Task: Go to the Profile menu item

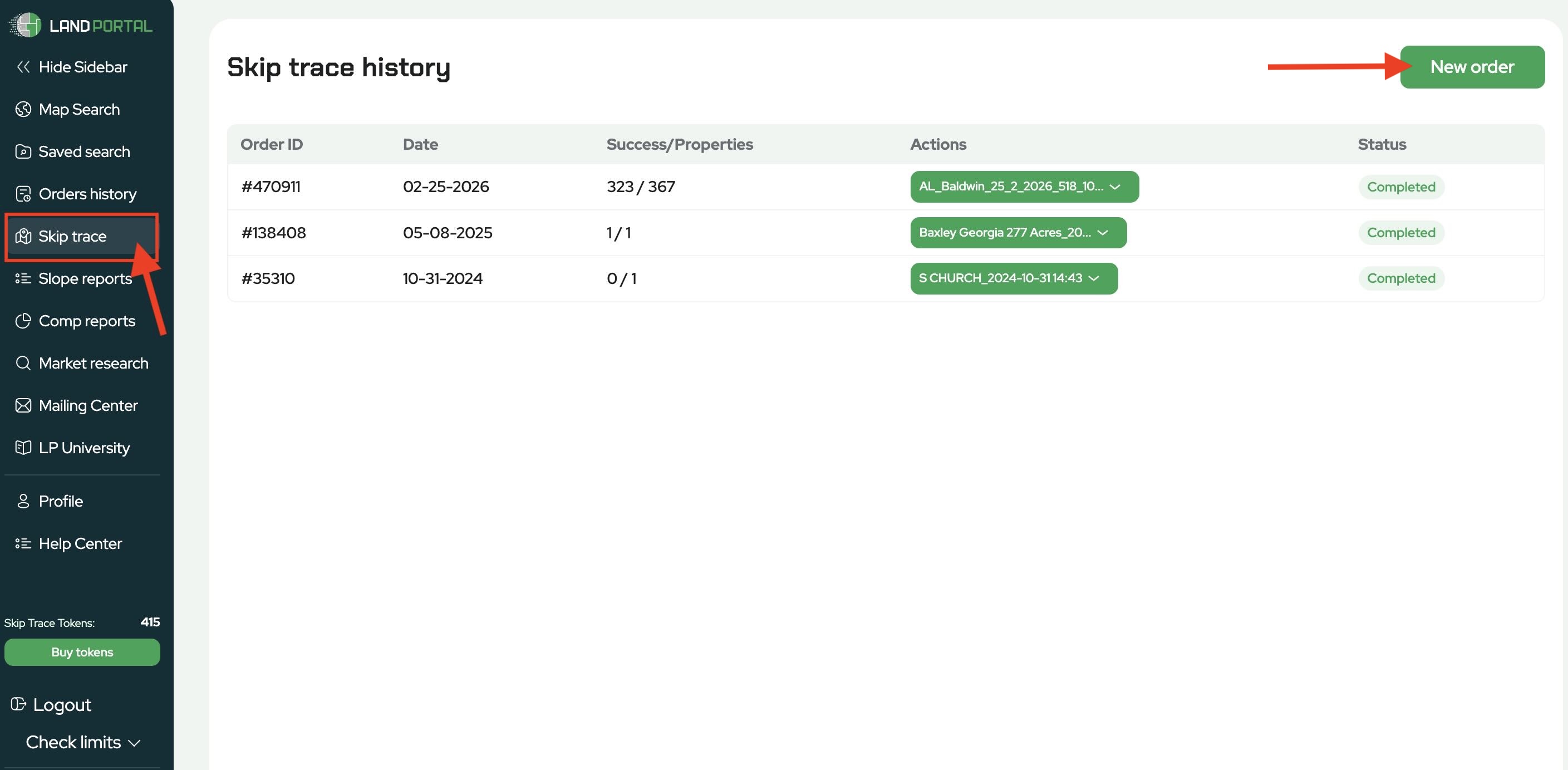Action: [61, 501]
